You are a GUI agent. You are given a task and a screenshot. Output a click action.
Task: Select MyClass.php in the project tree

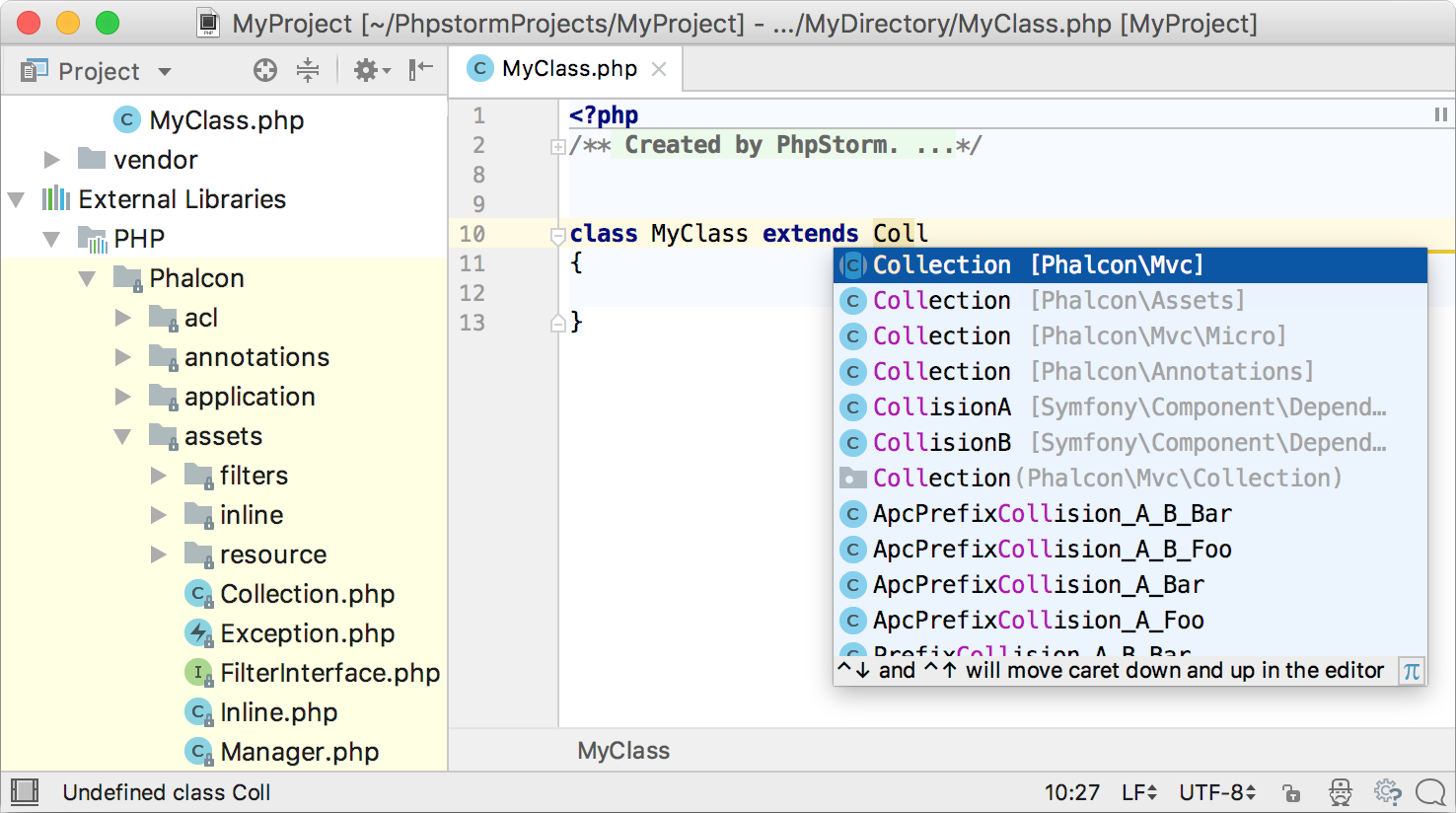pyautogui.click(x=226, y=120)
